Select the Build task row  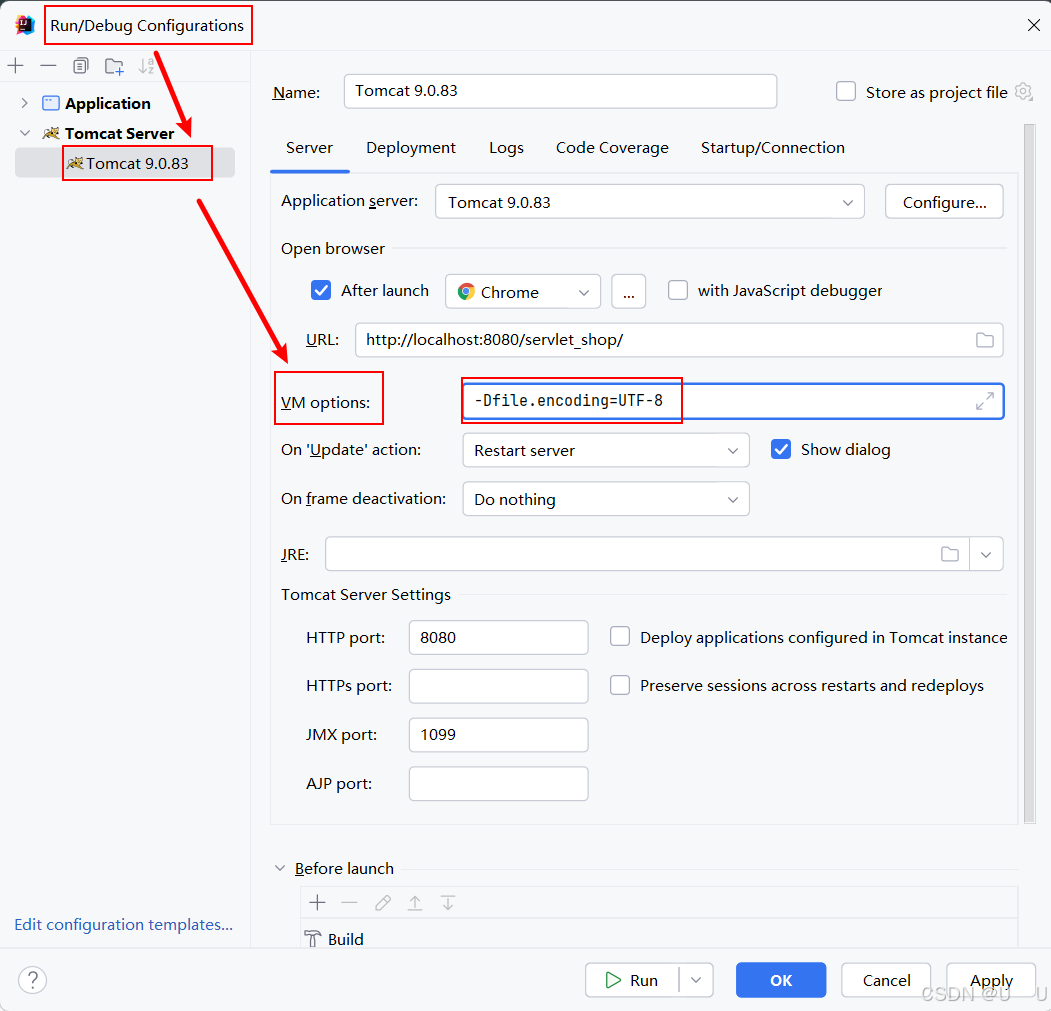click(x=659, y=939)
